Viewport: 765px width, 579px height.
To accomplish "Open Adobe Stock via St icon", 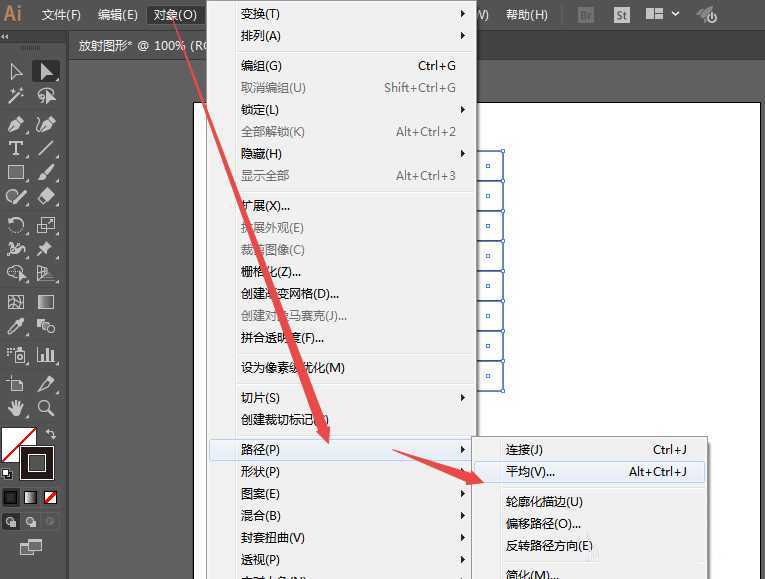I will click(621, 15).
